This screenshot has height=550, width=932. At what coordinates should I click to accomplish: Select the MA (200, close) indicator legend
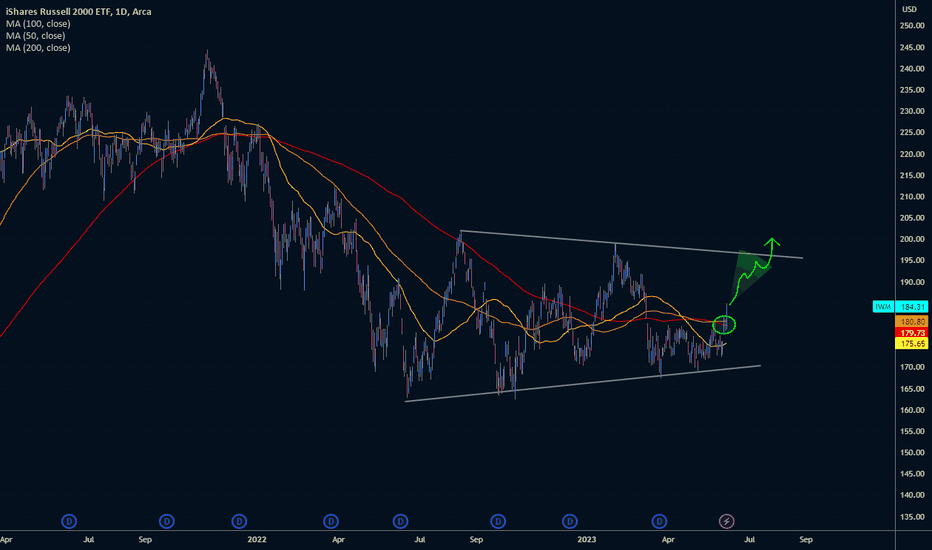coord(38,48)
